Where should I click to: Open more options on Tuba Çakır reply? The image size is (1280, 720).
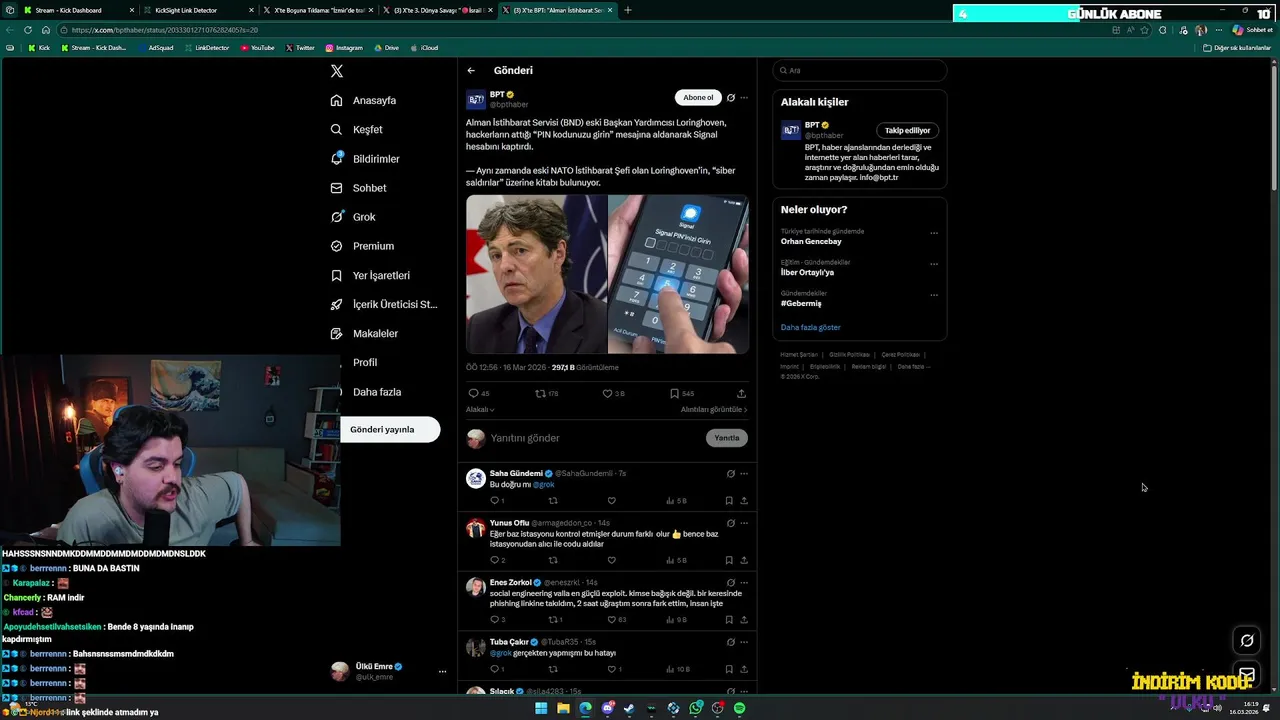tap(743, 642)
